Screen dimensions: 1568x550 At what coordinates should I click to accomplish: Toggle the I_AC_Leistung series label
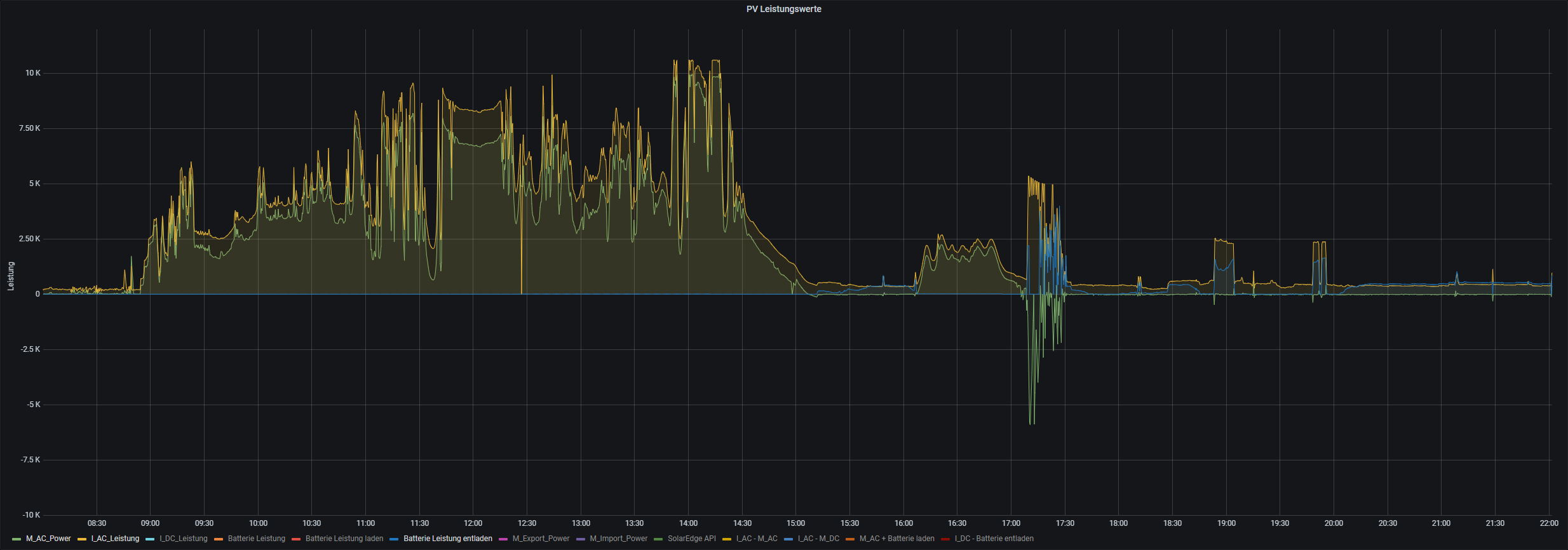click(x=115, y=539)
